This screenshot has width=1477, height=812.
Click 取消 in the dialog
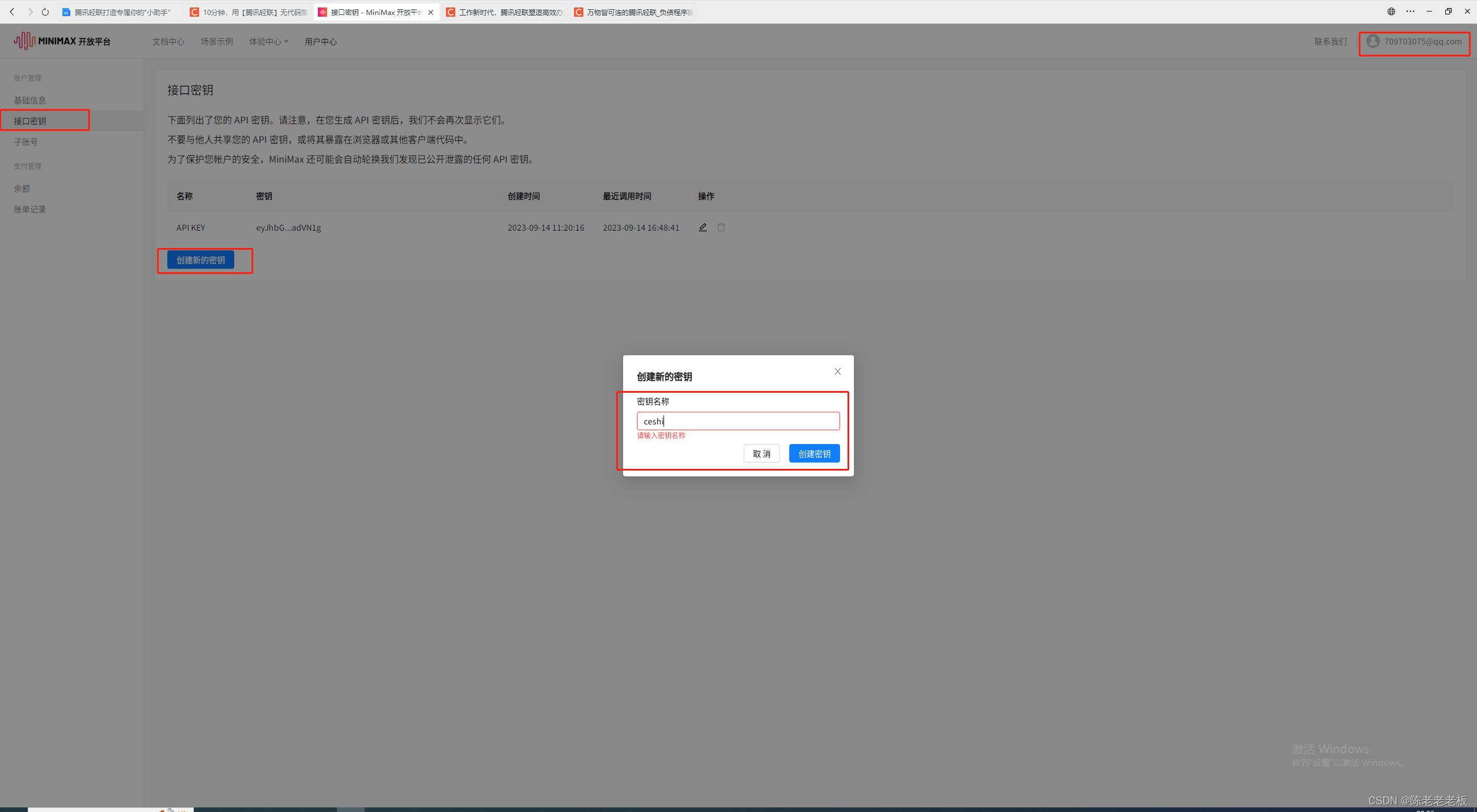coord(762,454)
